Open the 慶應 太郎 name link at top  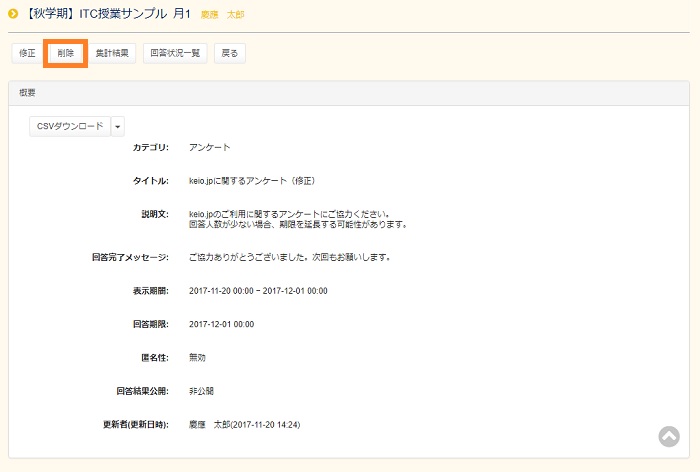(x=222, y=15)
